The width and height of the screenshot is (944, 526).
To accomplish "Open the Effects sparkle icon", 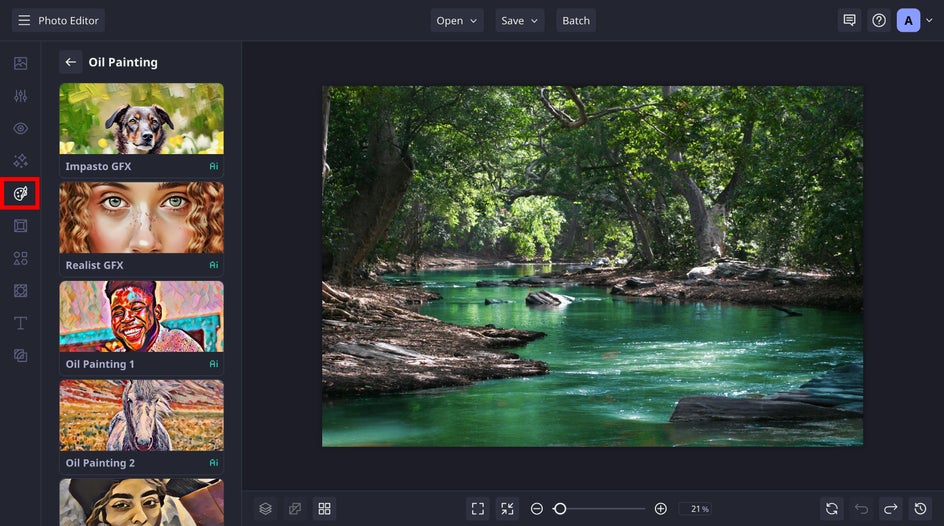I will (20, 161).
